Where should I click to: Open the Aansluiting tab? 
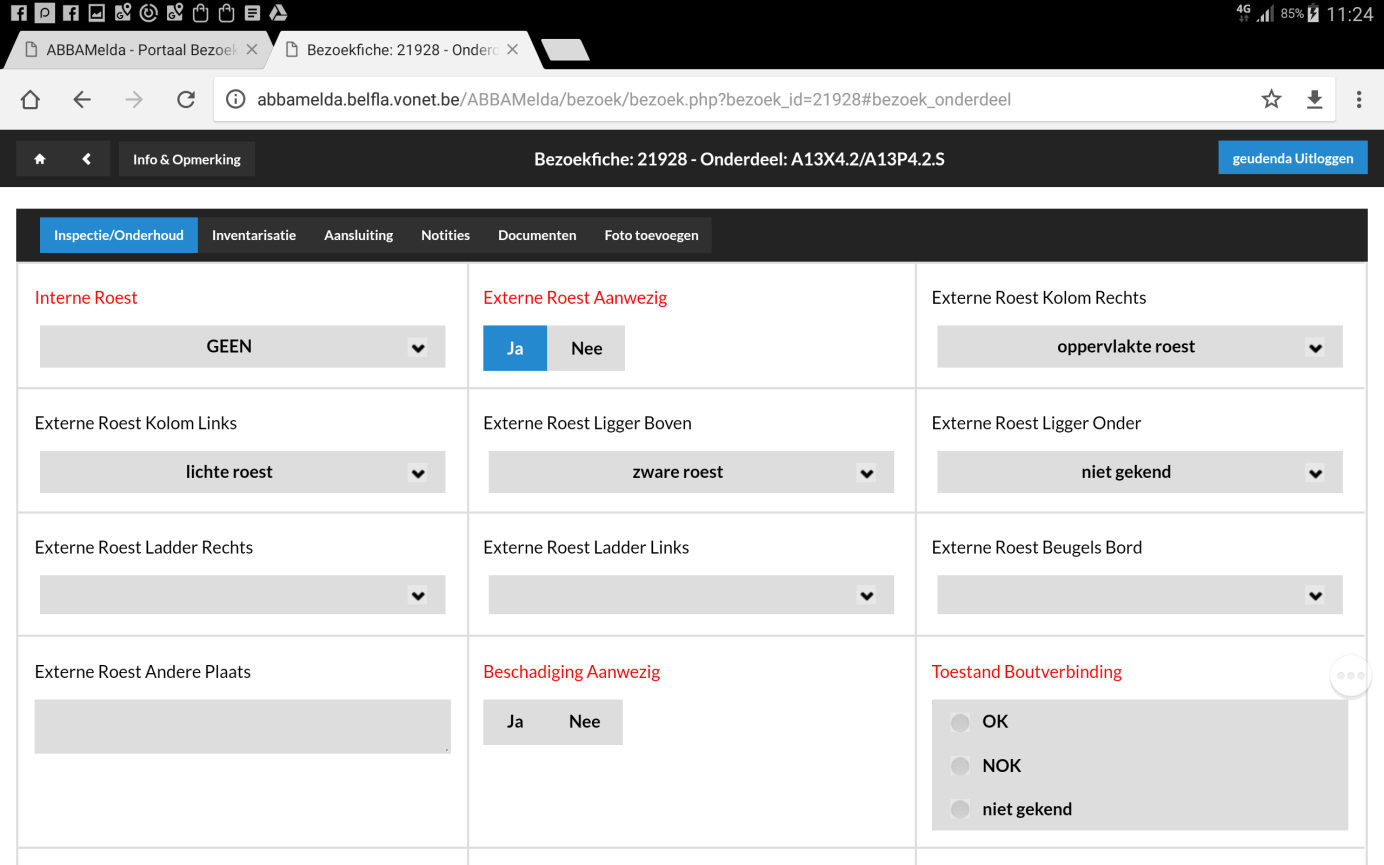358,235
